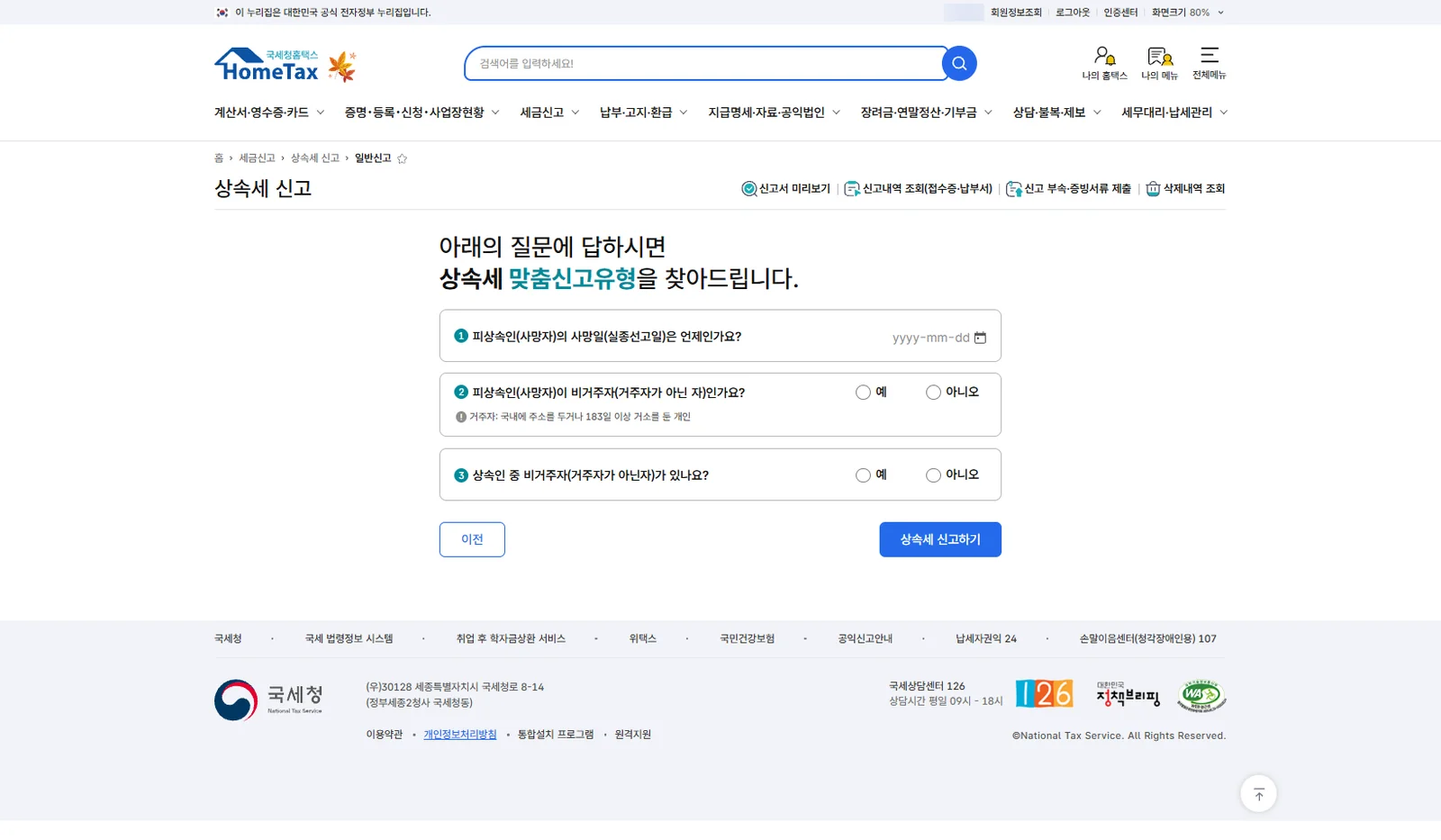This screenshot has height=840, width=1441.
Task: Click 납세자권익 24 footer link
Action: click(x=986, y=638)
